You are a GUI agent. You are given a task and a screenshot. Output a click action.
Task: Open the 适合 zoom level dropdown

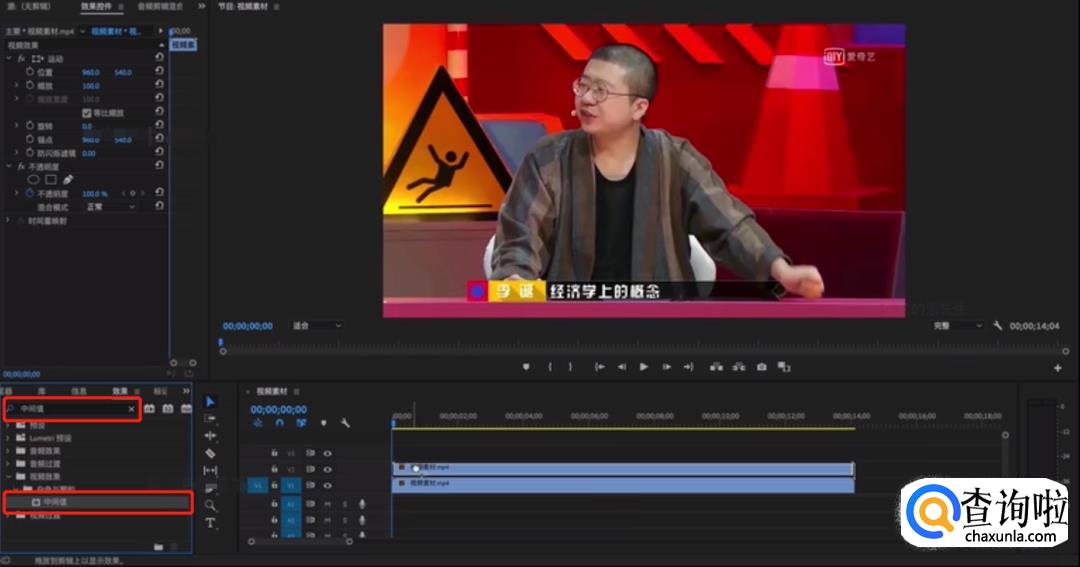tap(316, 326)
